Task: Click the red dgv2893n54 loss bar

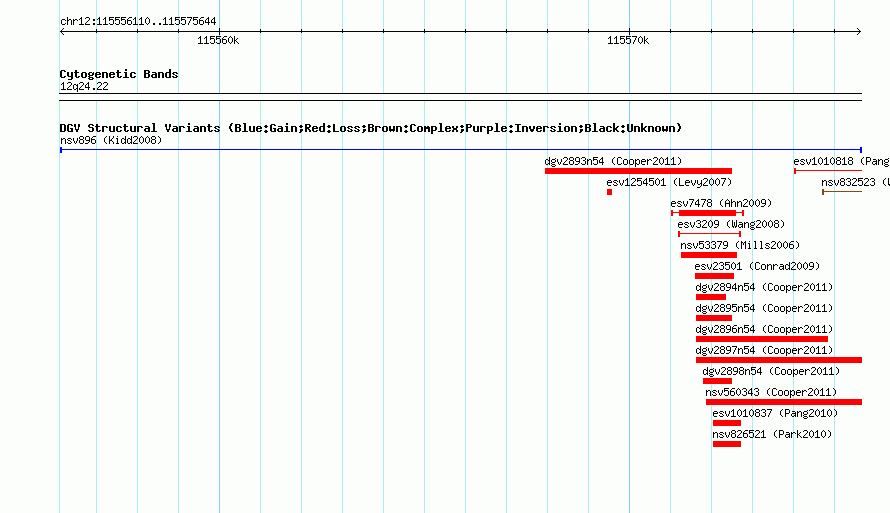Action: 638,171
